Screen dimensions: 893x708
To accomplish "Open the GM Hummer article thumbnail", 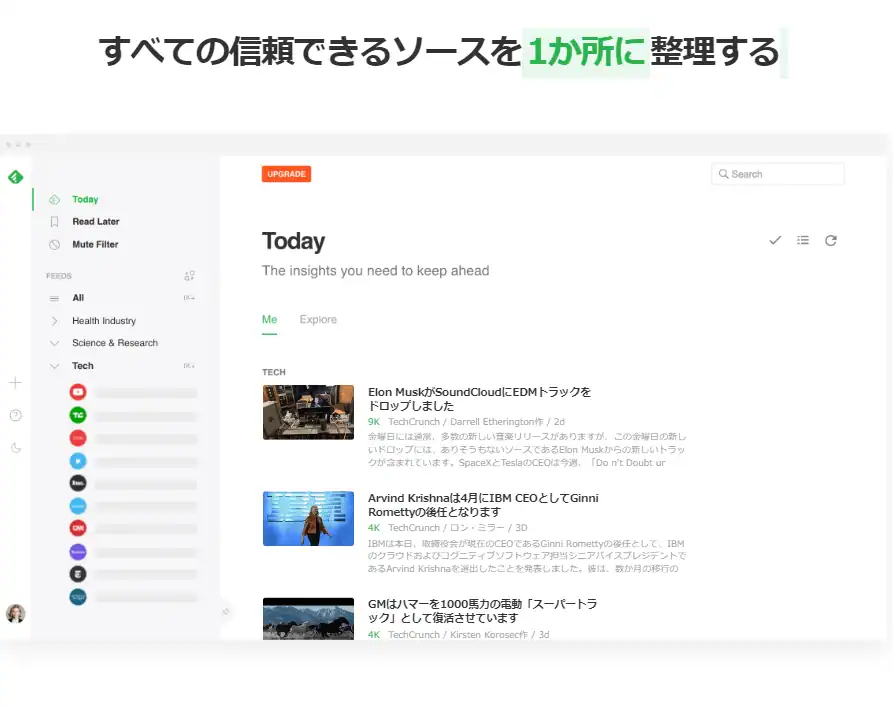I will click(308, 619).
